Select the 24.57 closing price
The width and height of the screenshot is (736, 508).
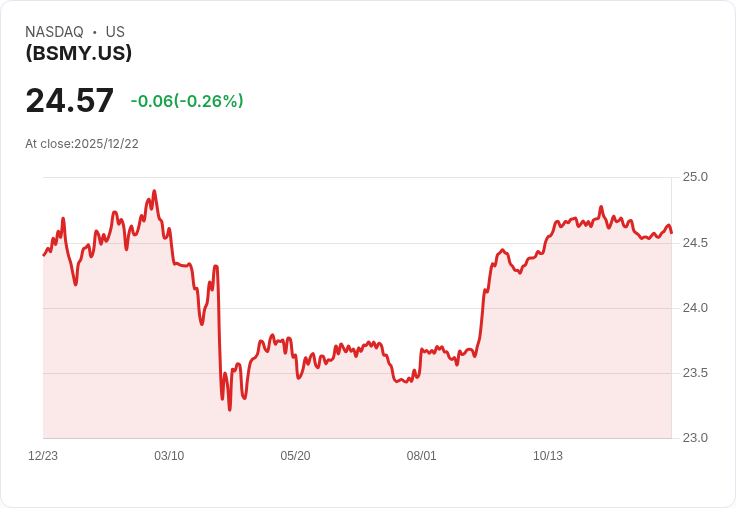70,101
